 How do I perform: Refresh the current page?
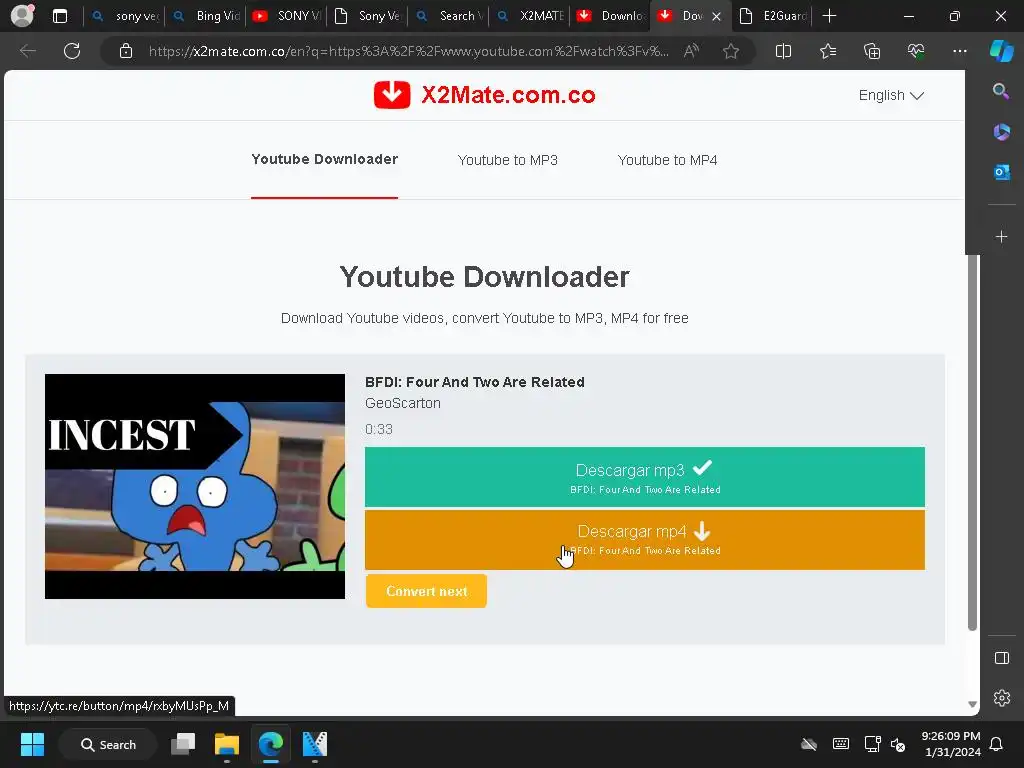click(72, 51)
